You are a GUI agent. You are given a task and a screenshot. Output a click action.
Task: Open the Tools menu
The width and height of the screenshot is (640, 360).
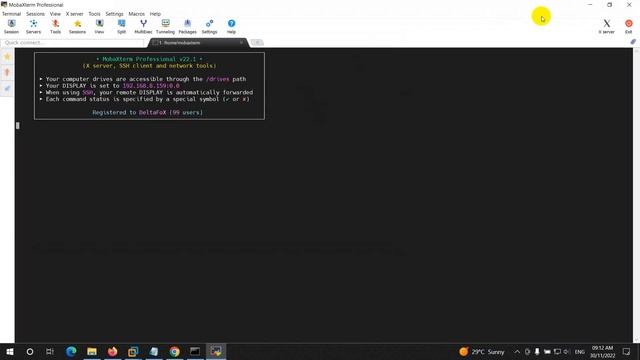pos(94,14)
